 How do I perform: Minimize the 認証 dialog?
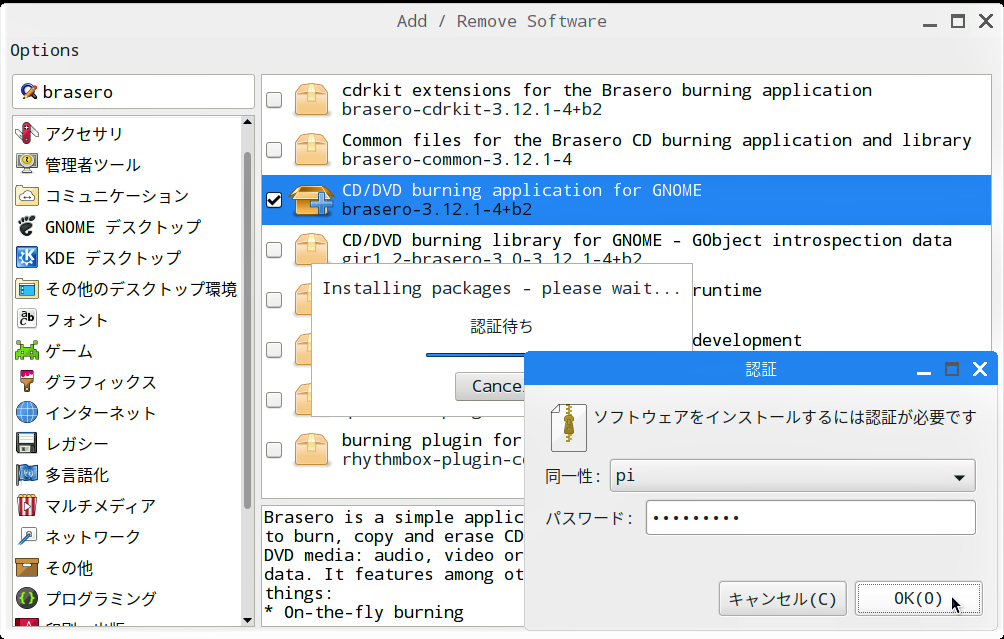click(923, 369)
